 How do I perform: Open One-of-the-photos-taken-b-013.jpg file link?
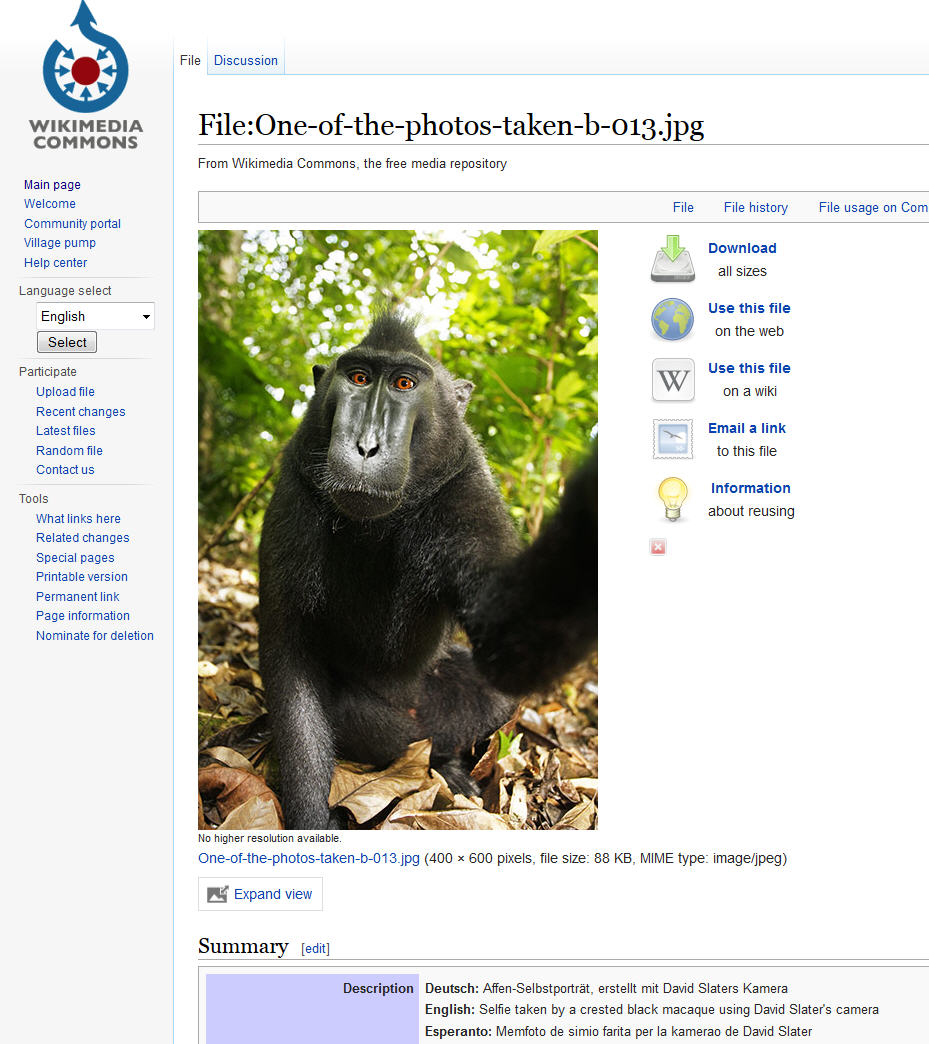pyautogui.click(x=308, y=858)
